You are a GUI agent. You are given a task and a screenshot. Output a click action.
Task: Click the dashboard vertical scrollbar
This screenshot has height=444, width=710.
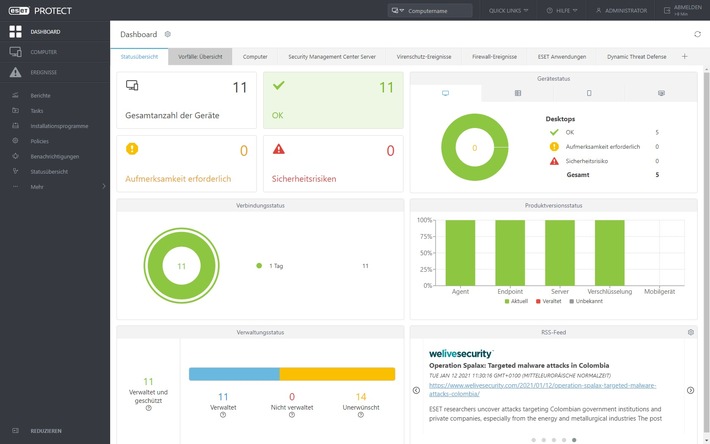click(x=706, y=253)
